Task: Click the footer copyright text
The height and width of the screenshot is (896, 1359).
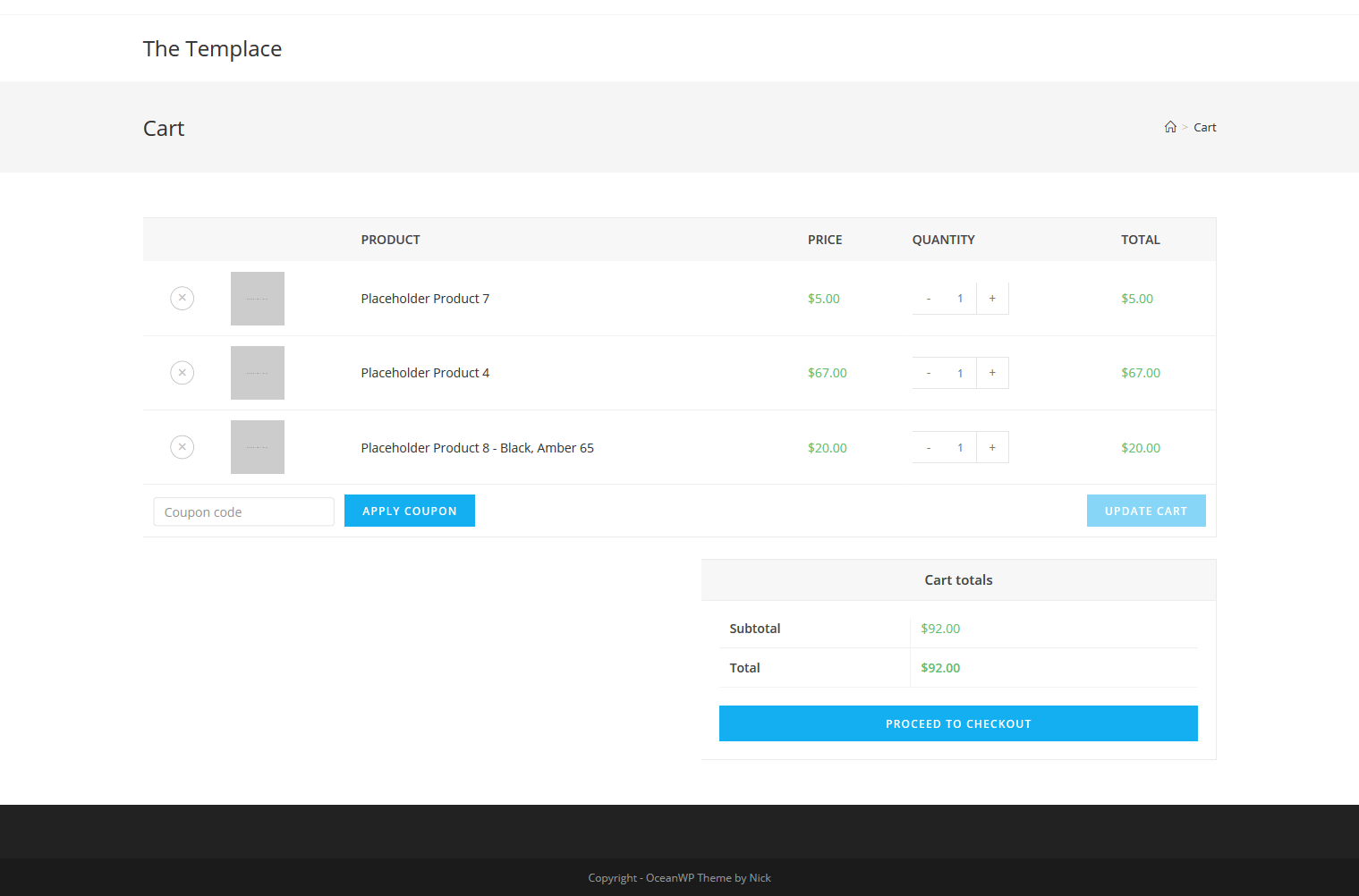Action: (679, 878)
